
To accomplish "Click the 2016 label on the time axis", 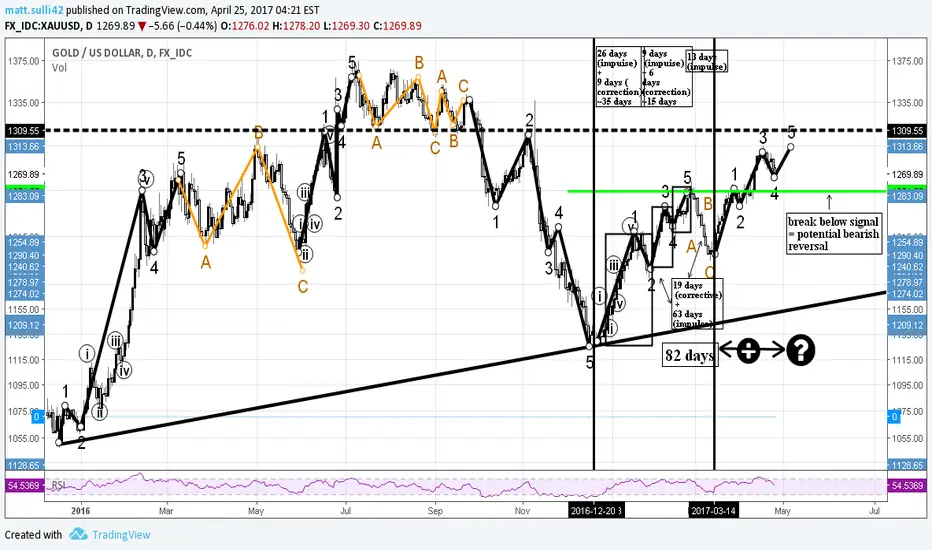I will (x=80, y=511).
